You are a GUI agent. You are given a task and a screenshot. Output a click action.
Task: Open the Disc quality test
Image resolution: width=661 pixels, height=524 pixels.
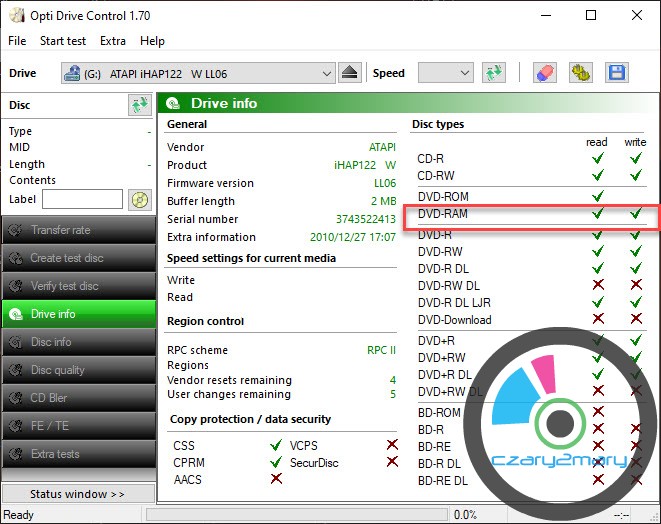pyautogui.click(x=78, y=370)
